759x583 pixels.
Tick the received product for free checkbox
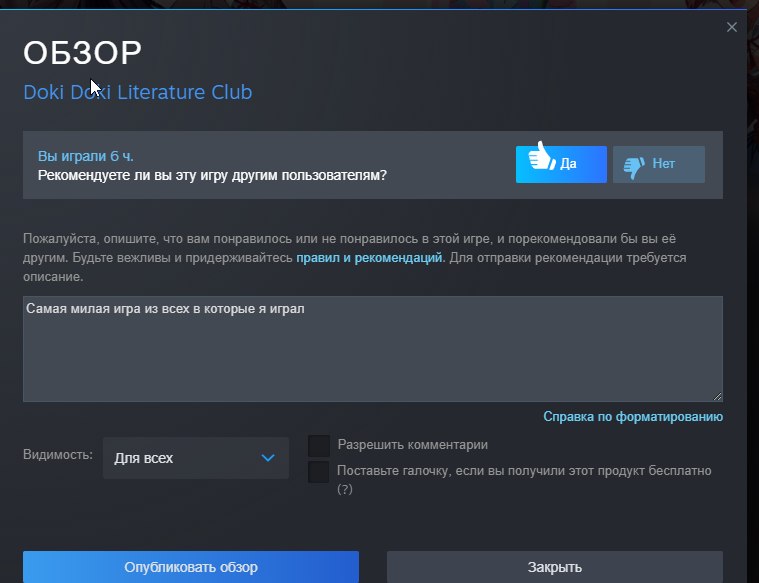(319, 472)
